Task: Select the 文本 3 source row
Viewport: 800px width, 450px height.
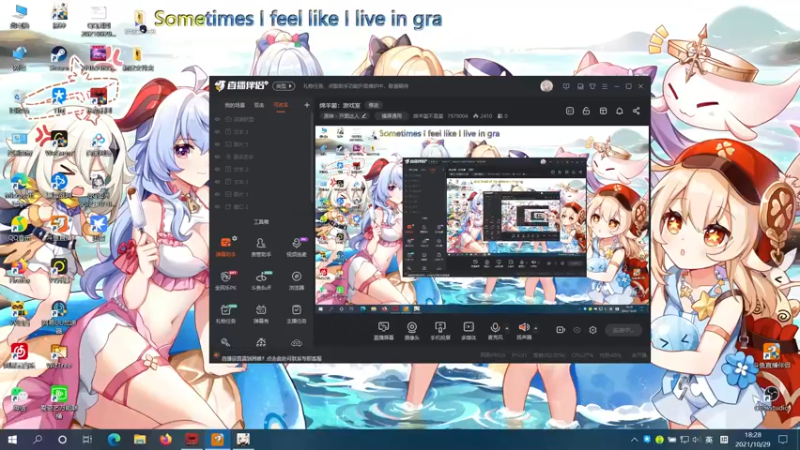Action: [261, 132]
